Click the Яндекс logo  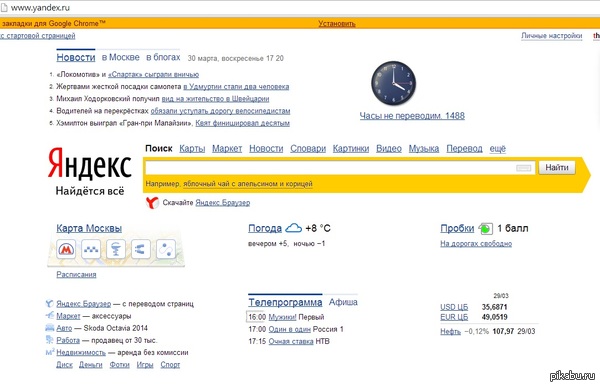(90, 163)
